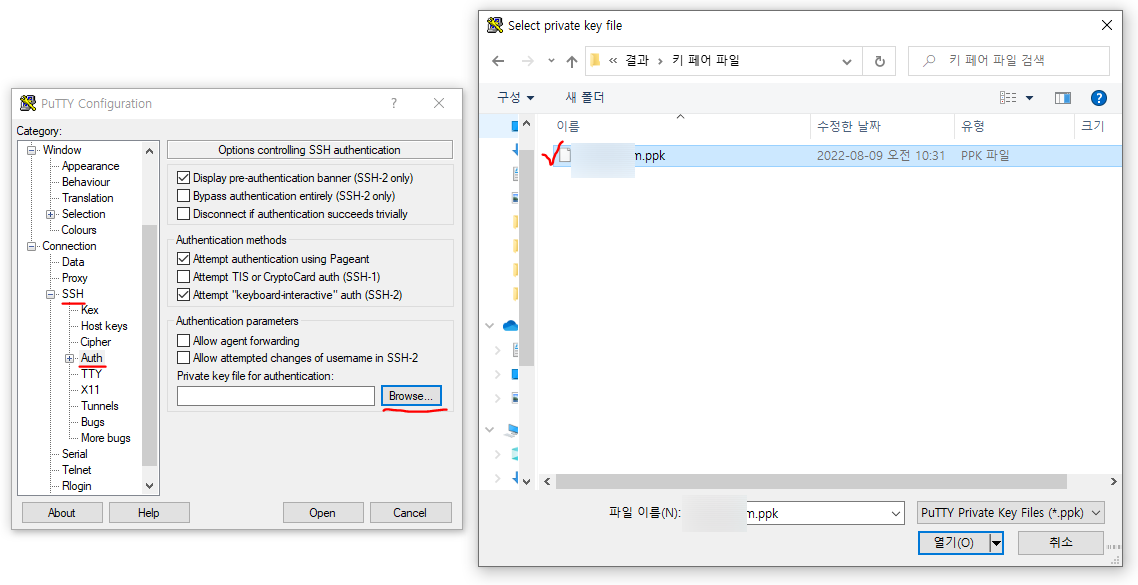Click the PuTTY title bar help question mark
This screenshot has width=1138, height=585.
(394, 103)
